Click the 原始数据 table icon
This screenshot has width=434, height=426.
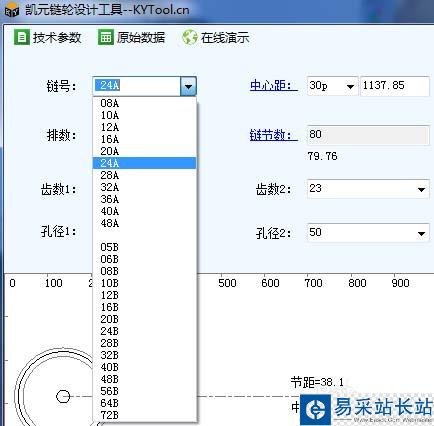(x=106, y=37)
